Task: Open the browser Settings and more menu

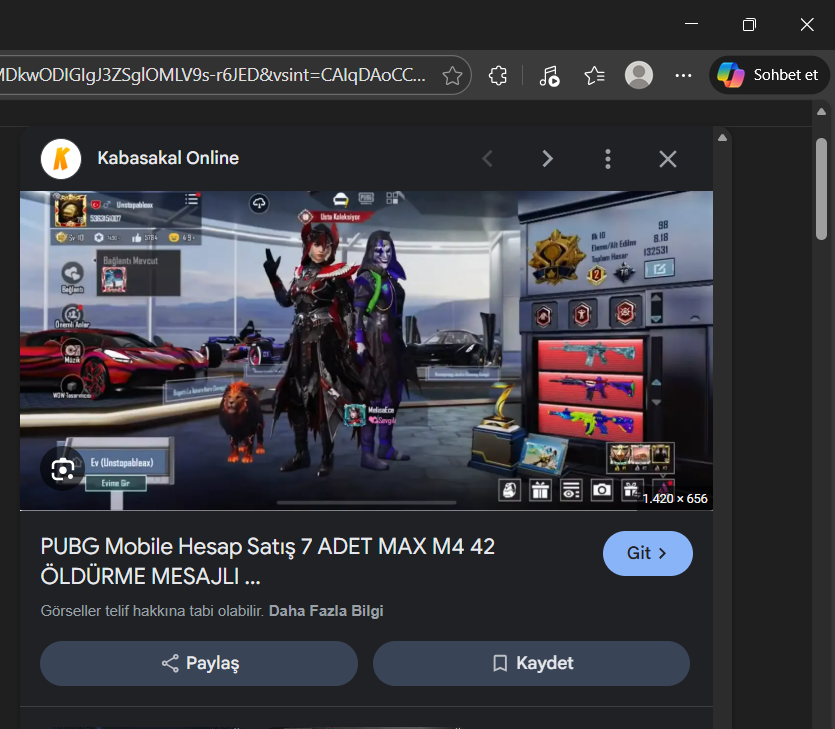Action: point(683,76)
